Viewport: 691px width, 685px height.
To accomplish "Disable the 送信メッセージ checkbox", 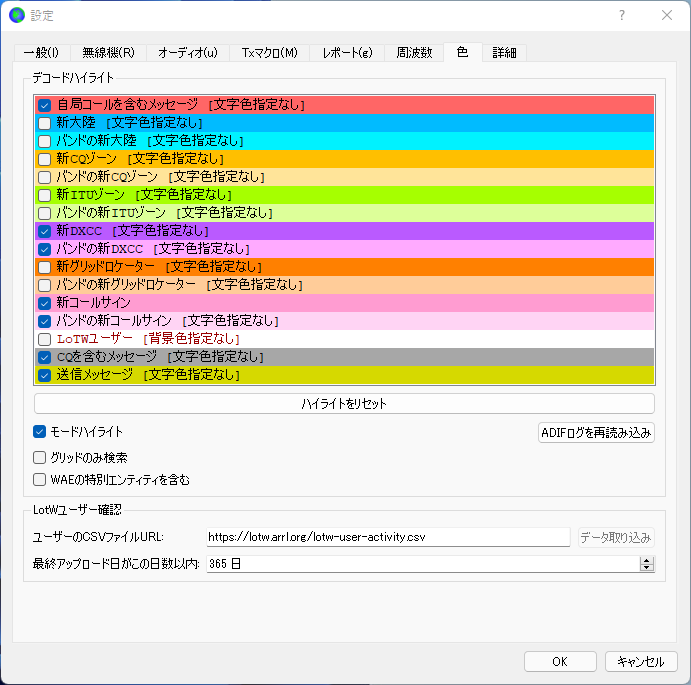I will (x=45, y=375).
